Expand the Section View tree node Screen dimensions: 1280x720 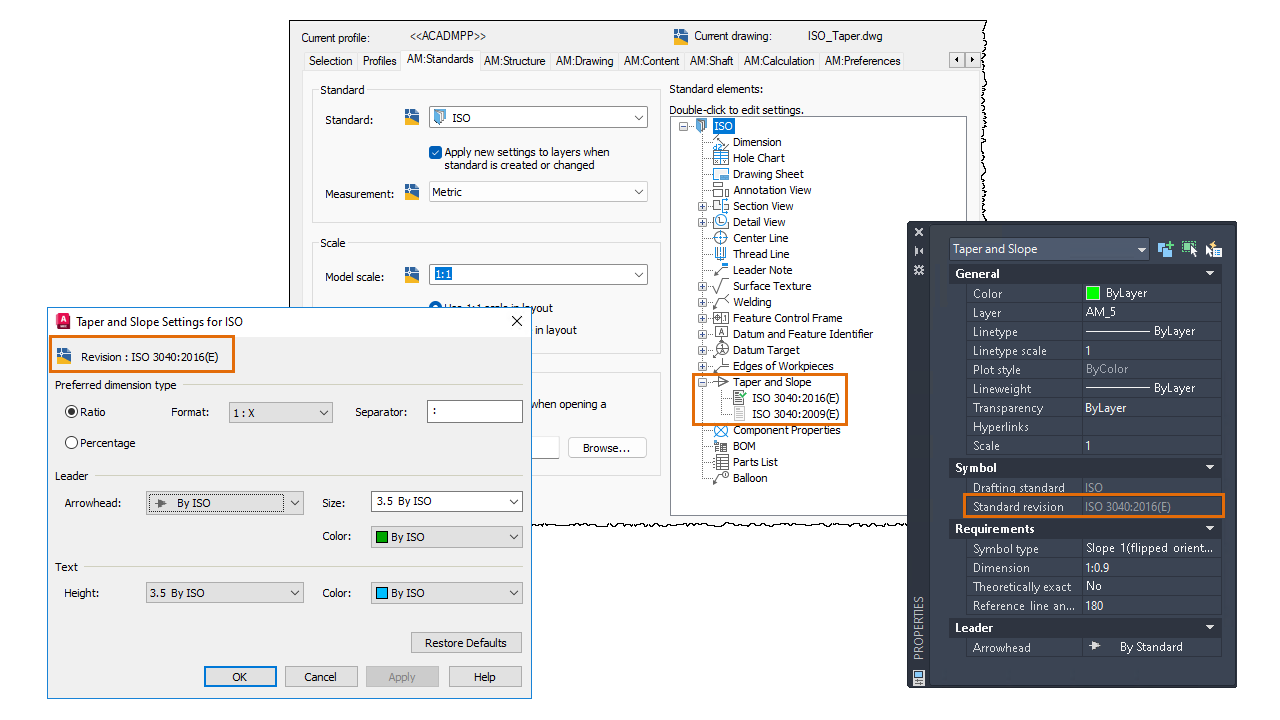(702, 206)
